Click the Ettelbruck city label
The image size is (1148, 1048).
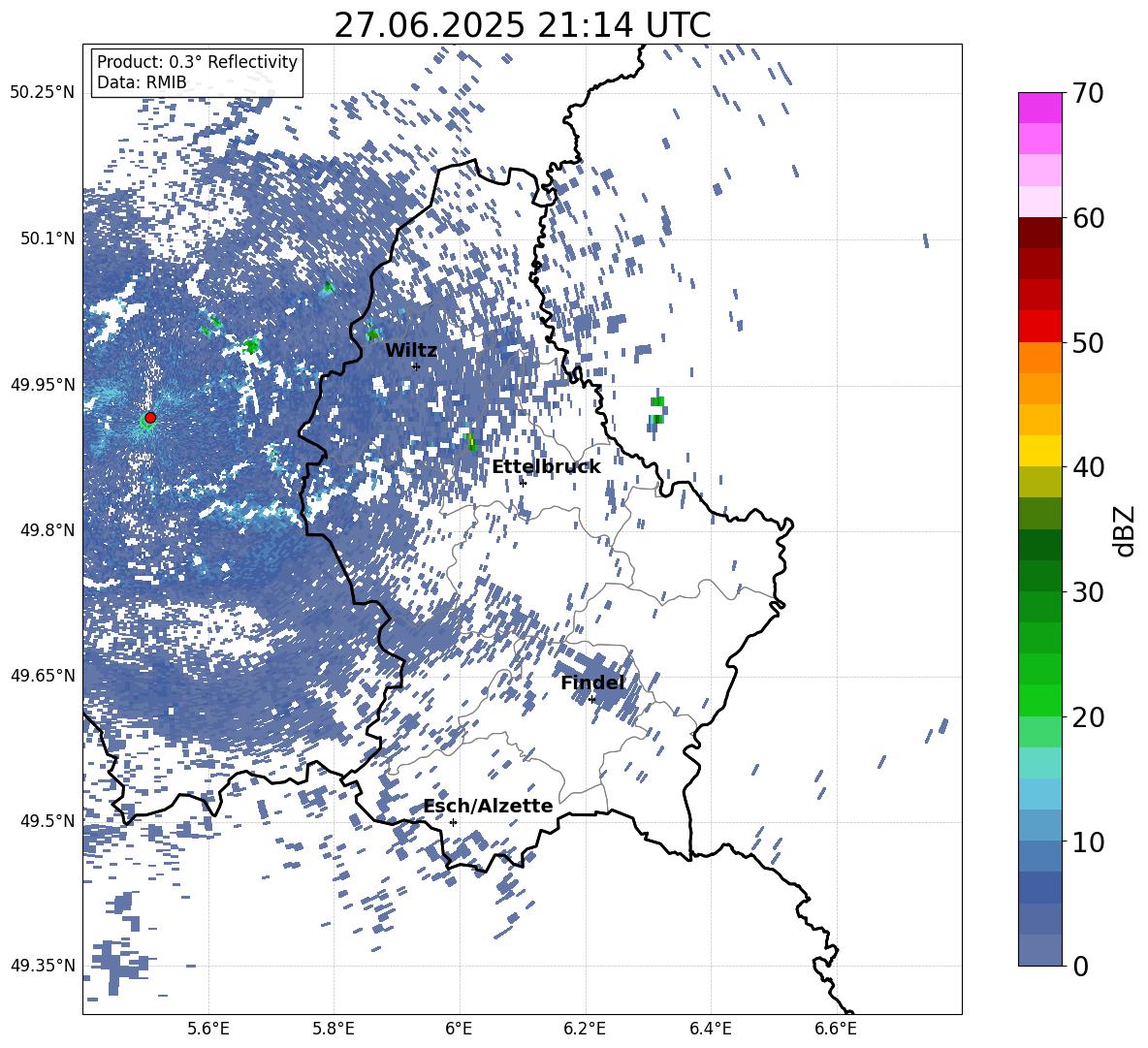pos(546,467)
